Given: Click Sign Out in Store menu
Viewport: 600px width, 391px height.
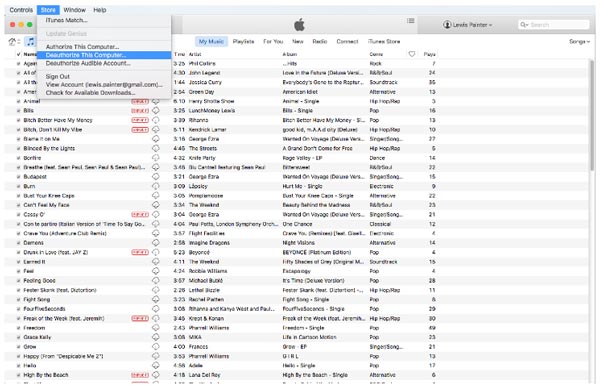Looking at the screenshot, I should coord(104,77).
